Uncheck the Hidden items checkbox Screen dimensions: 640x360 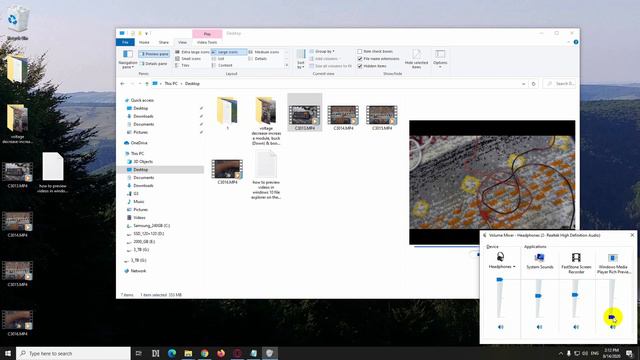(x=360, y=66)
